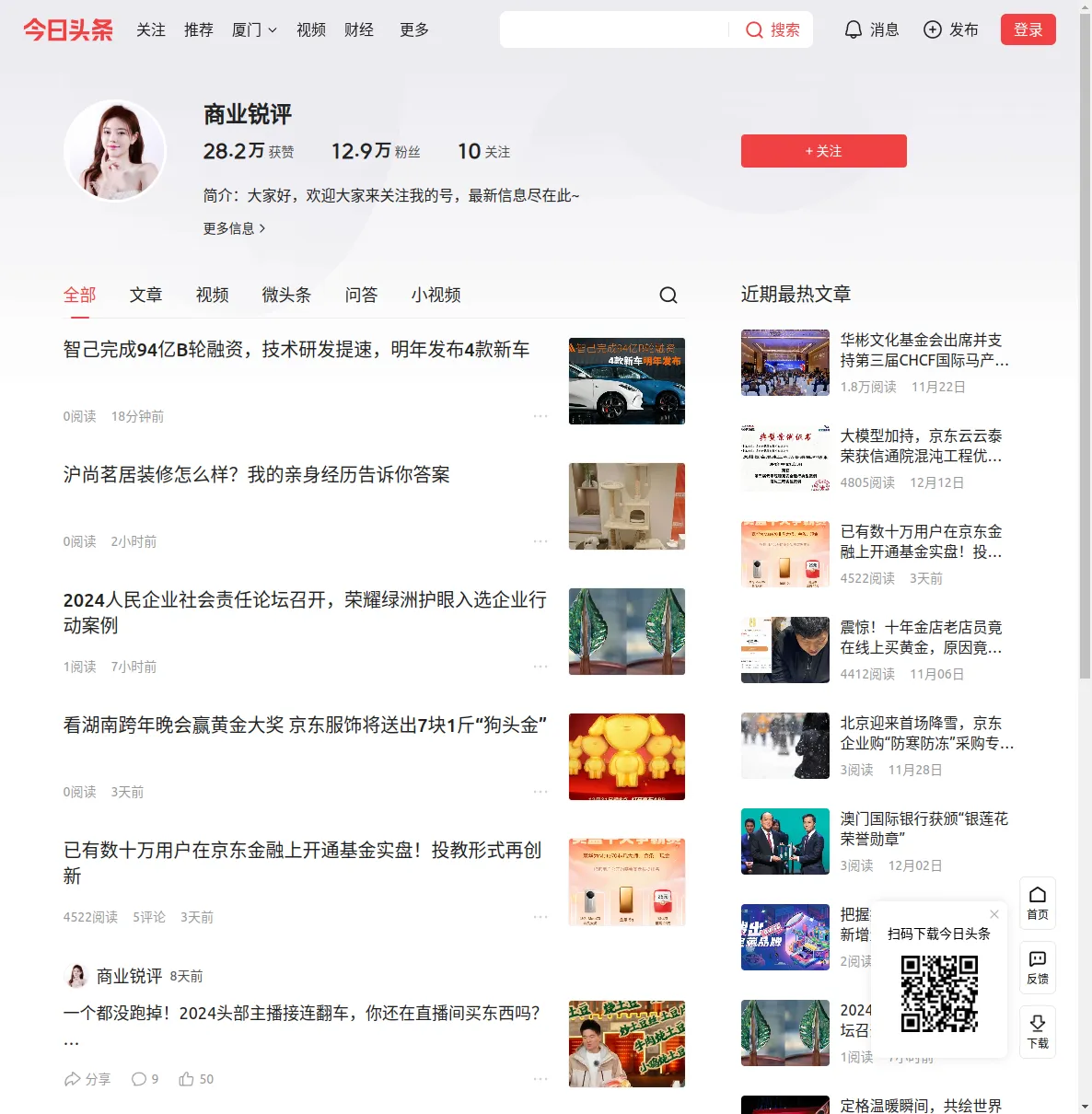1092x1114 pixels.
Task: Click the small author avatar beside 8天前
Action: click(x=76, y=976)
